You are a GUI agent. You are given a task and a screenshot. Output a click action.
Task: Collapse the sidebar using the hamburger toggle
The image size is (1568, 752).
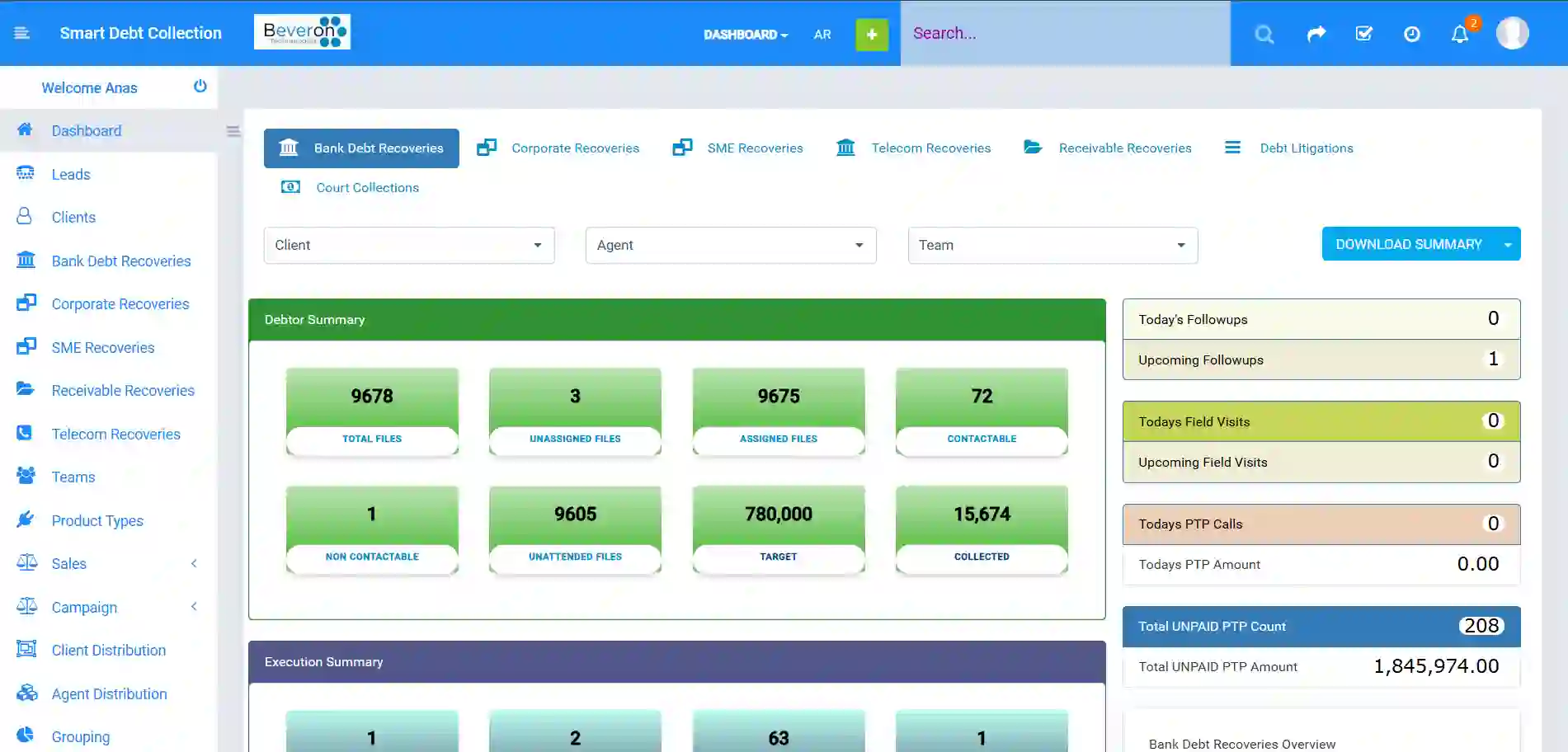point(22,33)
